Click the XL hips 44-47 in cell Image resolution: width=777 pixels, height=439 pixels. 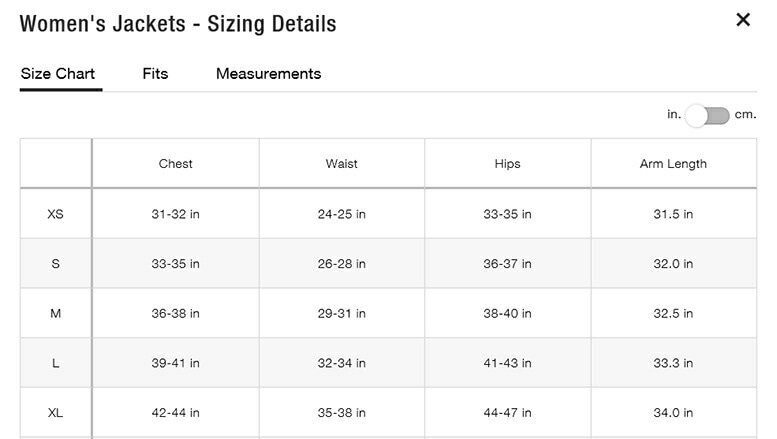[x=507, y=413]
